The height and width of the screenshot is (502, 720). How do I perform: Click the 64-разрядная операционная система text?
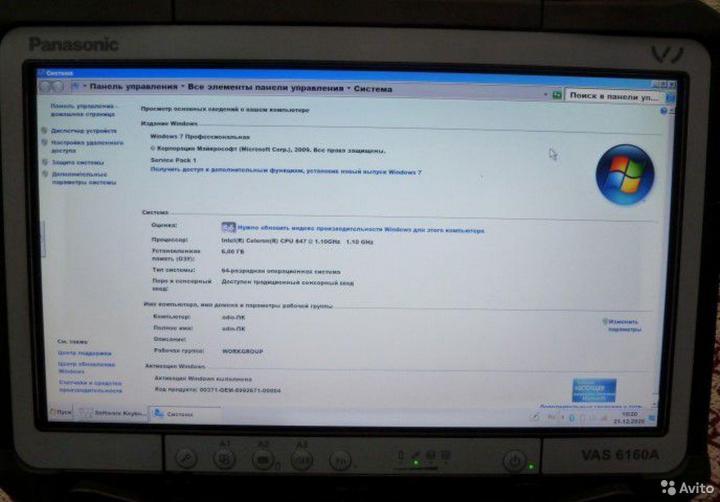[281, 271]
